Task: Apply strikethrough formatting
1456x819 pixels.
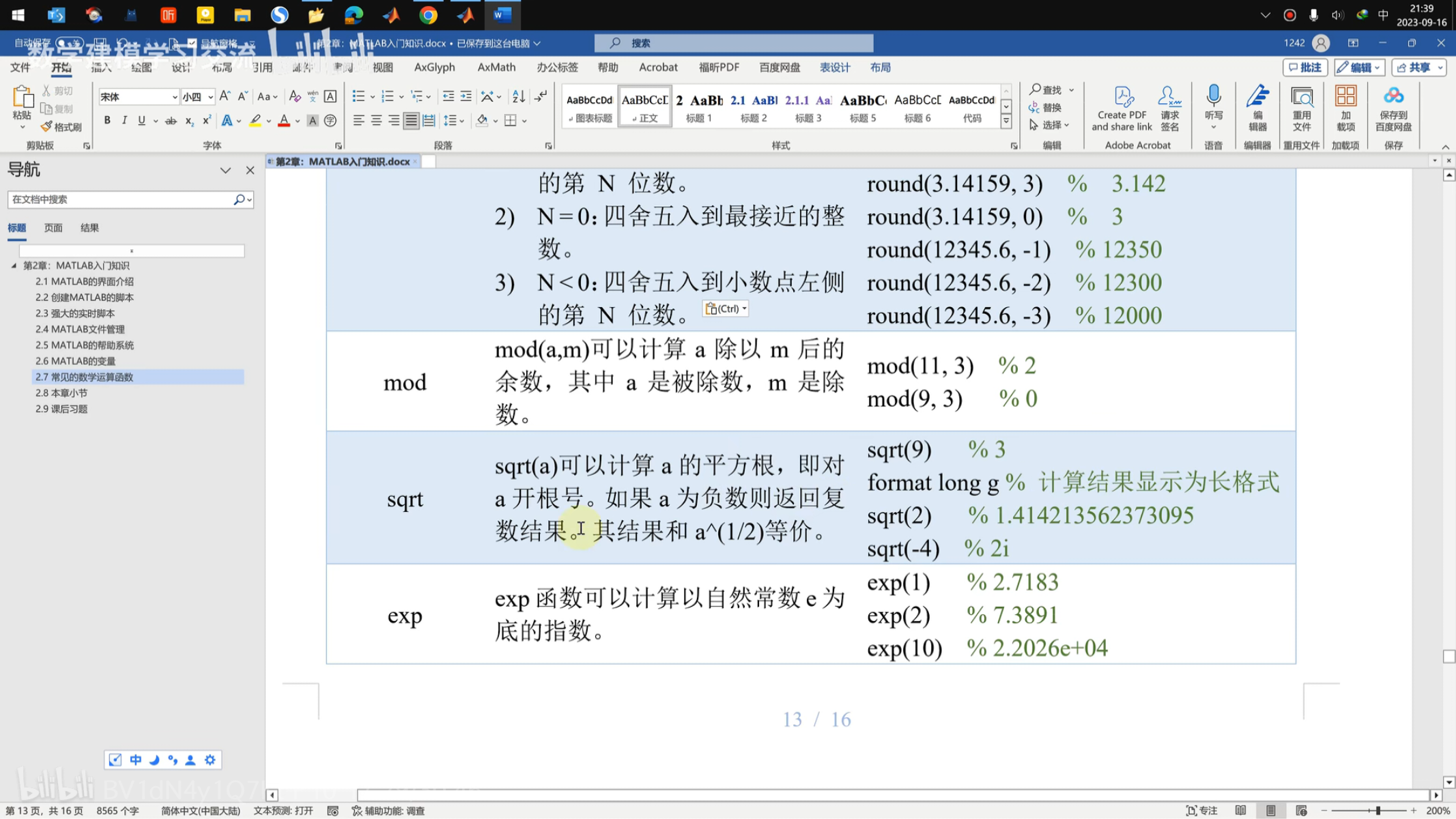Action: pos(171,121)
